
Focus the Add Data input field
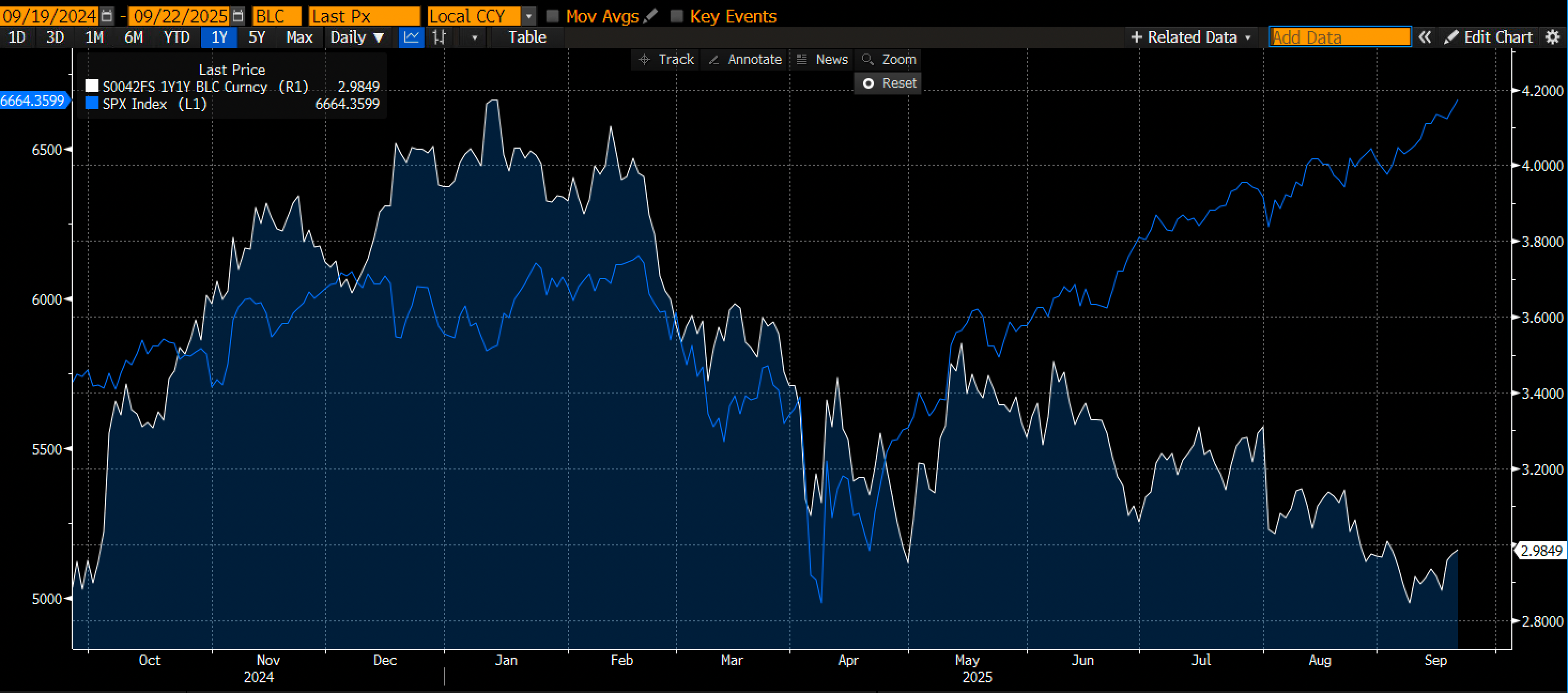pyautogui.click(x=1339, y=37)
